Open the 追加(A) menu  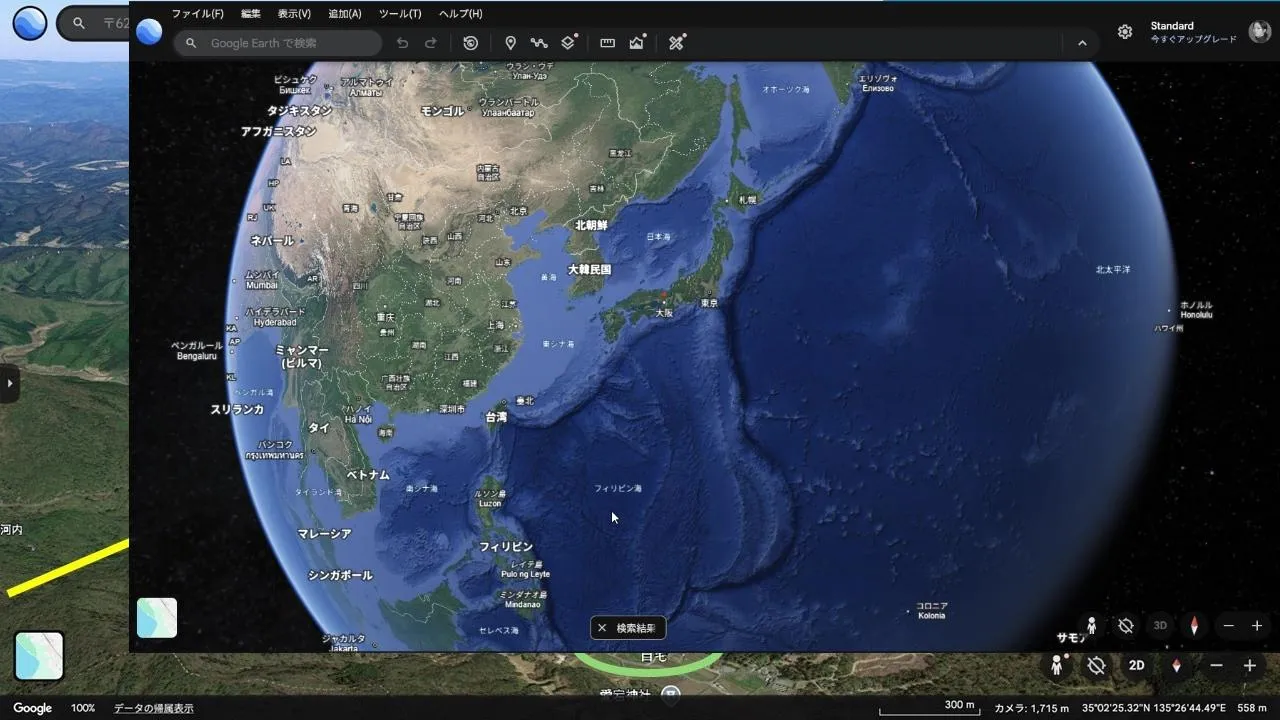[x=345, y=14]
